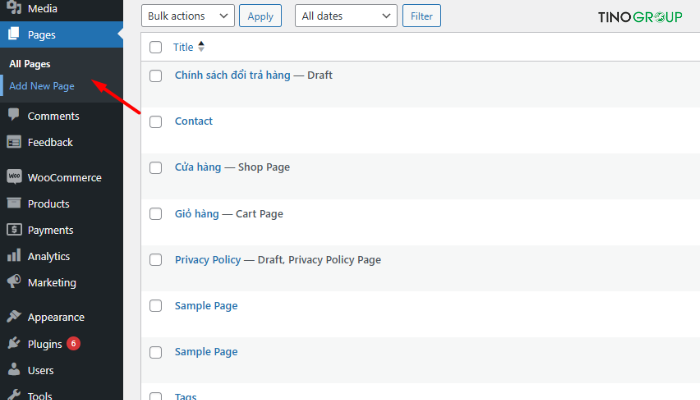Image resolution: width=700 pixels, height=400 pixels.
Task: Check the second Sample Page row
Action: (x=155, y=352)
